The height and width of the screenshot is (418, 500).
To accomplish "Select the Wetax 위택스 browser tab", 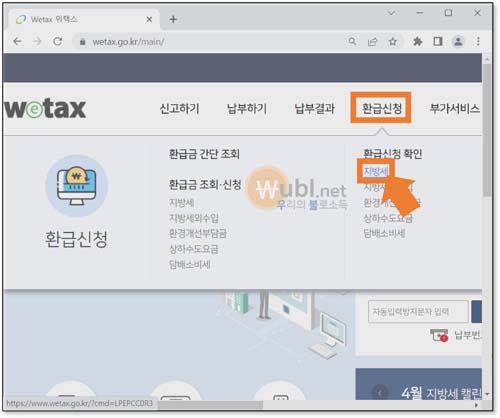I will 83,19.
